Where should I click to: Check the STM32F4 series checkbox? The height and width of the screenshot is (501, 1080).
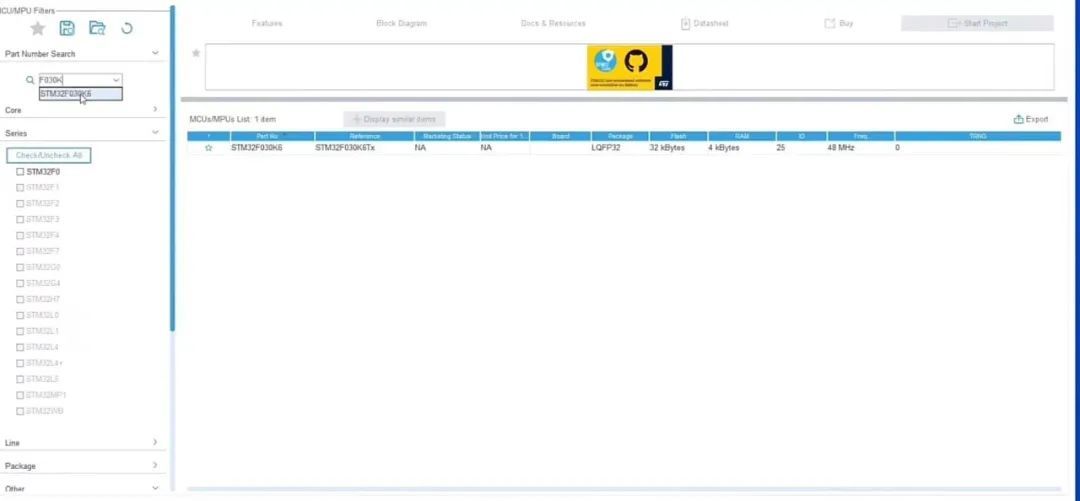[x=20, y=236]
